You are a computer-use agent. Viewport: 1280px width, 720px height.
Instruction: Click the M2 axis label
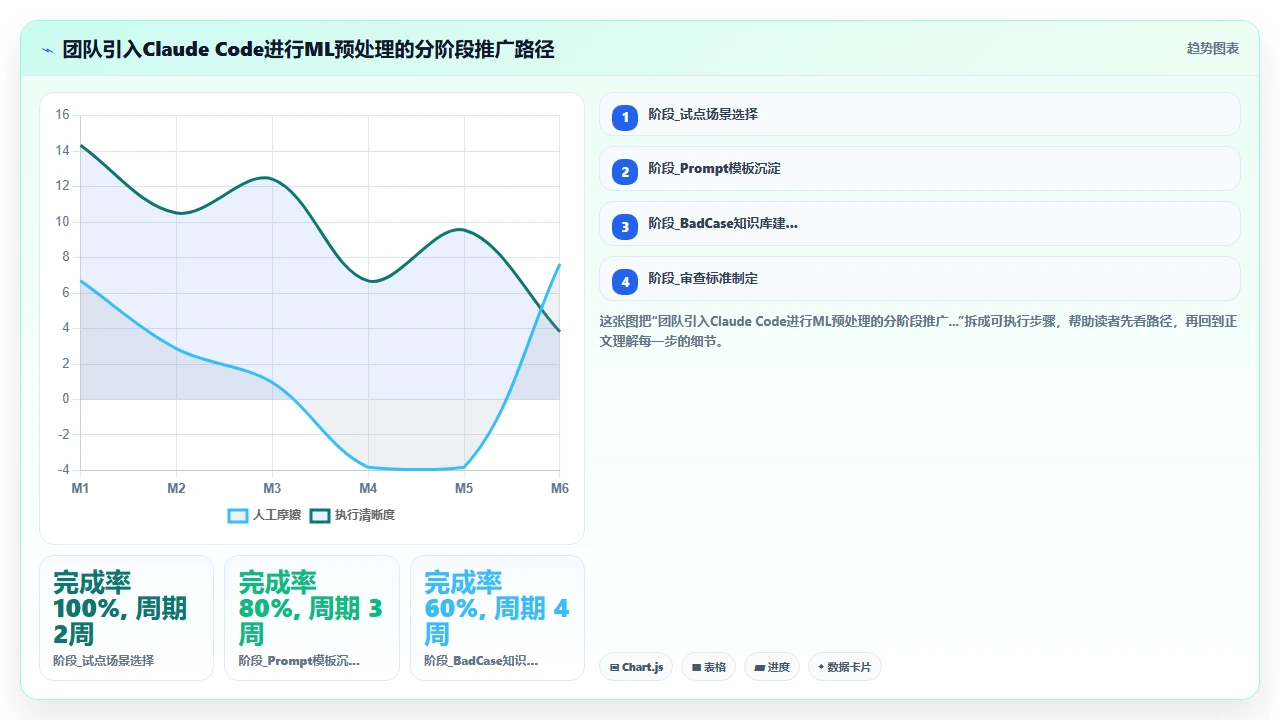click(176, 488)
